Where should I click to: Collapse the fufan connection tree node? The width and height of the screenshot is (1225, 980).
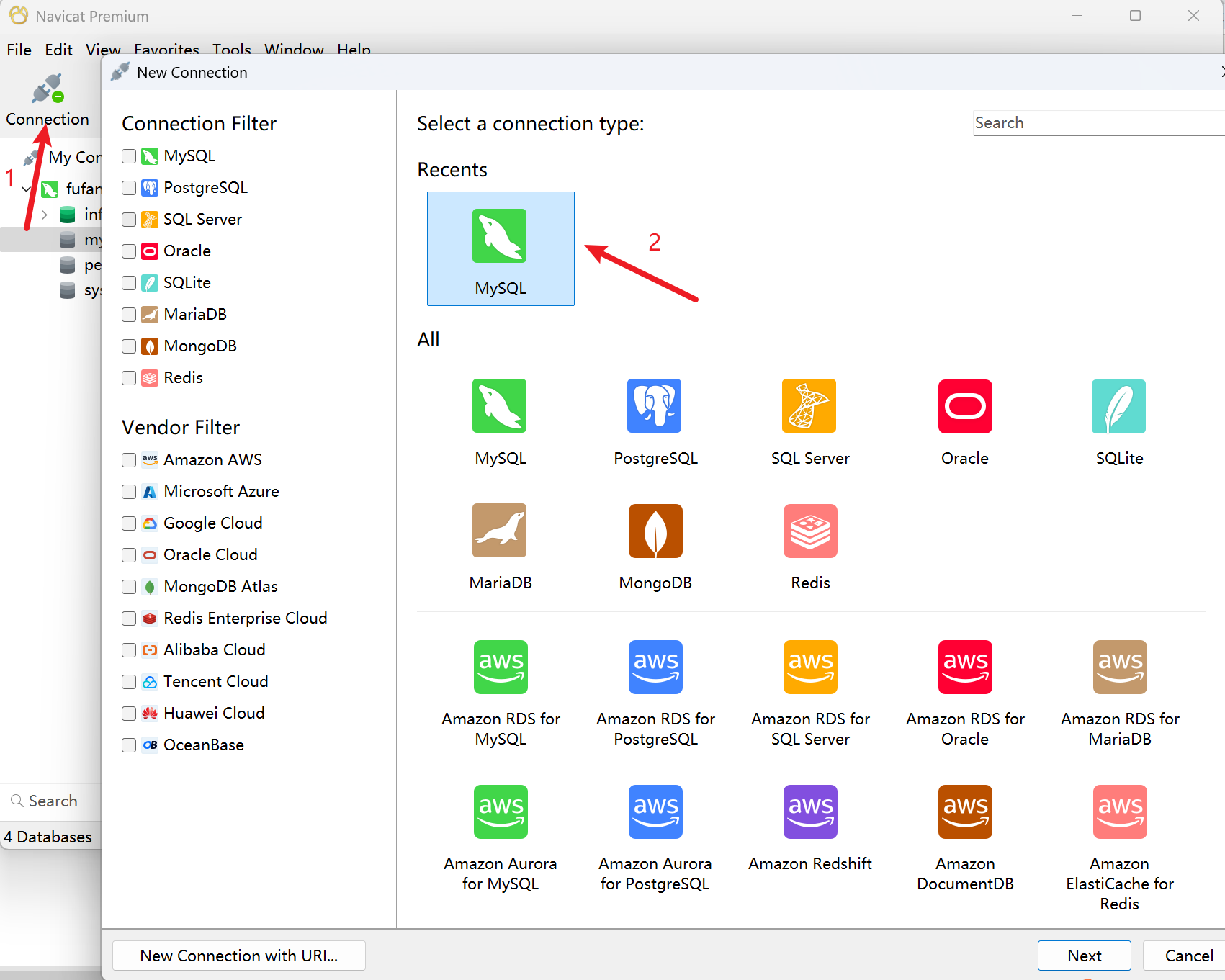coord(27,189)
